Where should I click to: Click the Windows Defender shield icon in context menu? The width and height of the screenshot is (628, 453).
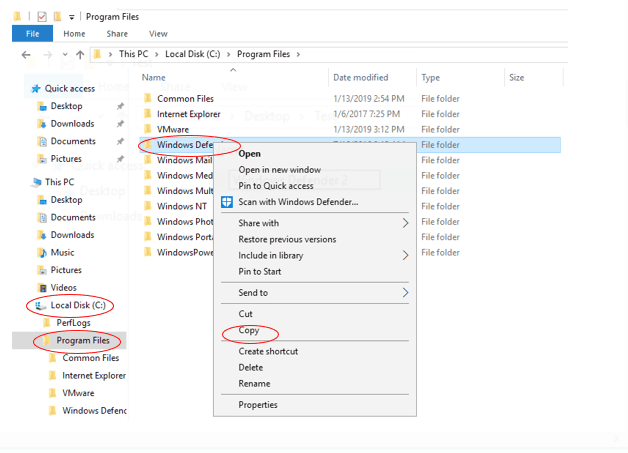point(227,202)
